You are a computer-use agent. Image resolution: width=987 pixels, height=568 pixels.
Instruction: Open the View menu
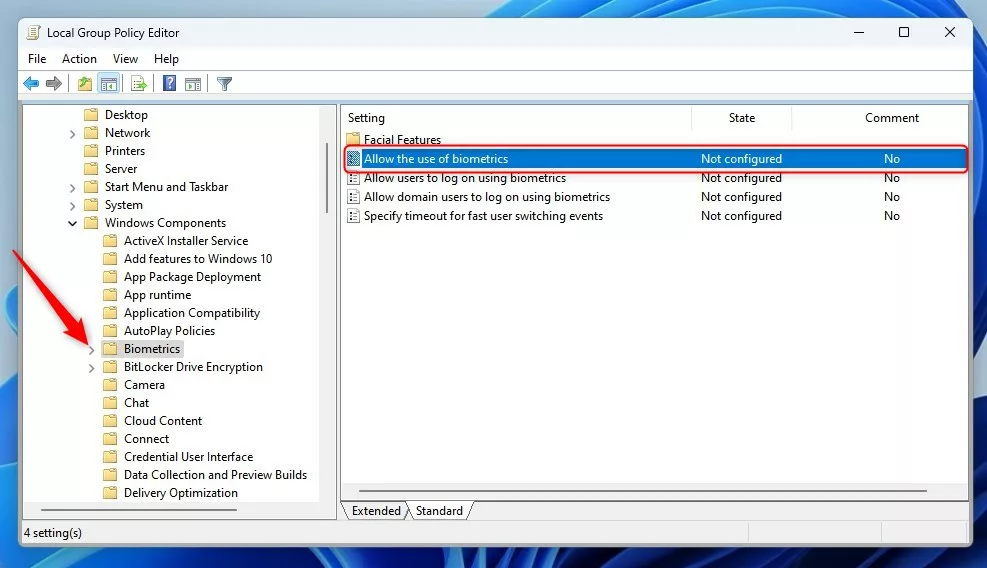point(125,59)
